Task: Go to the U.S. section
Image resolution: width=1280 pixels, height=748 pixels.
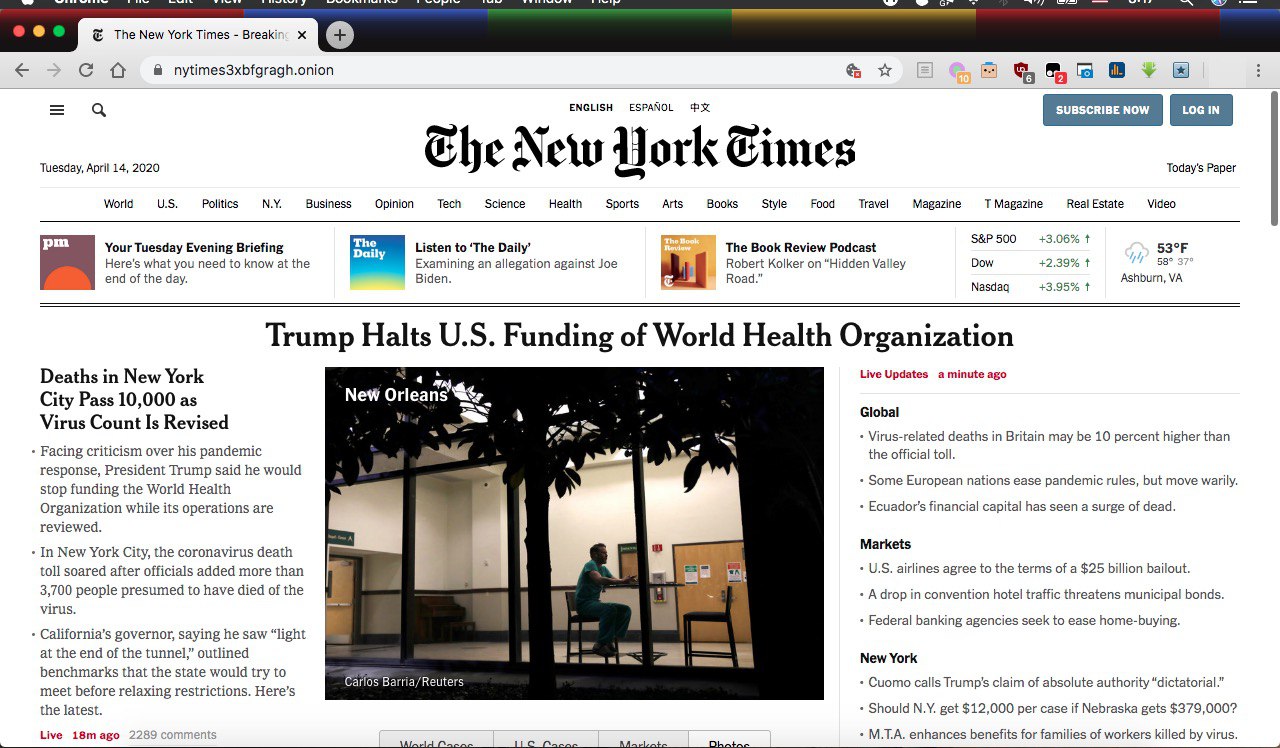Action: pyautogui.click(x=167, y=204)
